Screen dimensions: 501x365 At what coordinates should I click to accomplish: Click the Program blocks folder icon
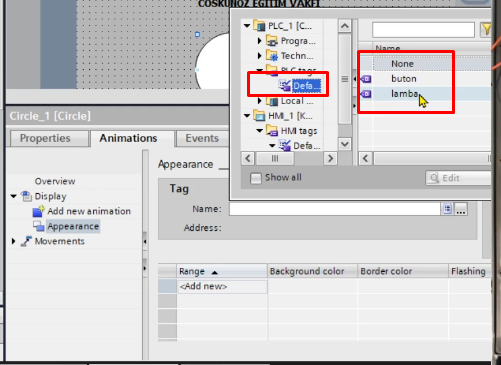(x=272, y=41)
